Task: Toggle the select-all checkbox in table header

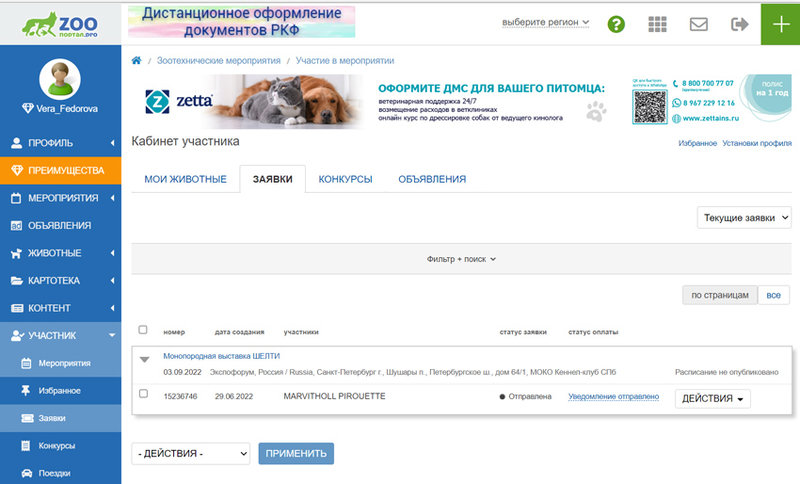Action: click(x=143, y=330)
